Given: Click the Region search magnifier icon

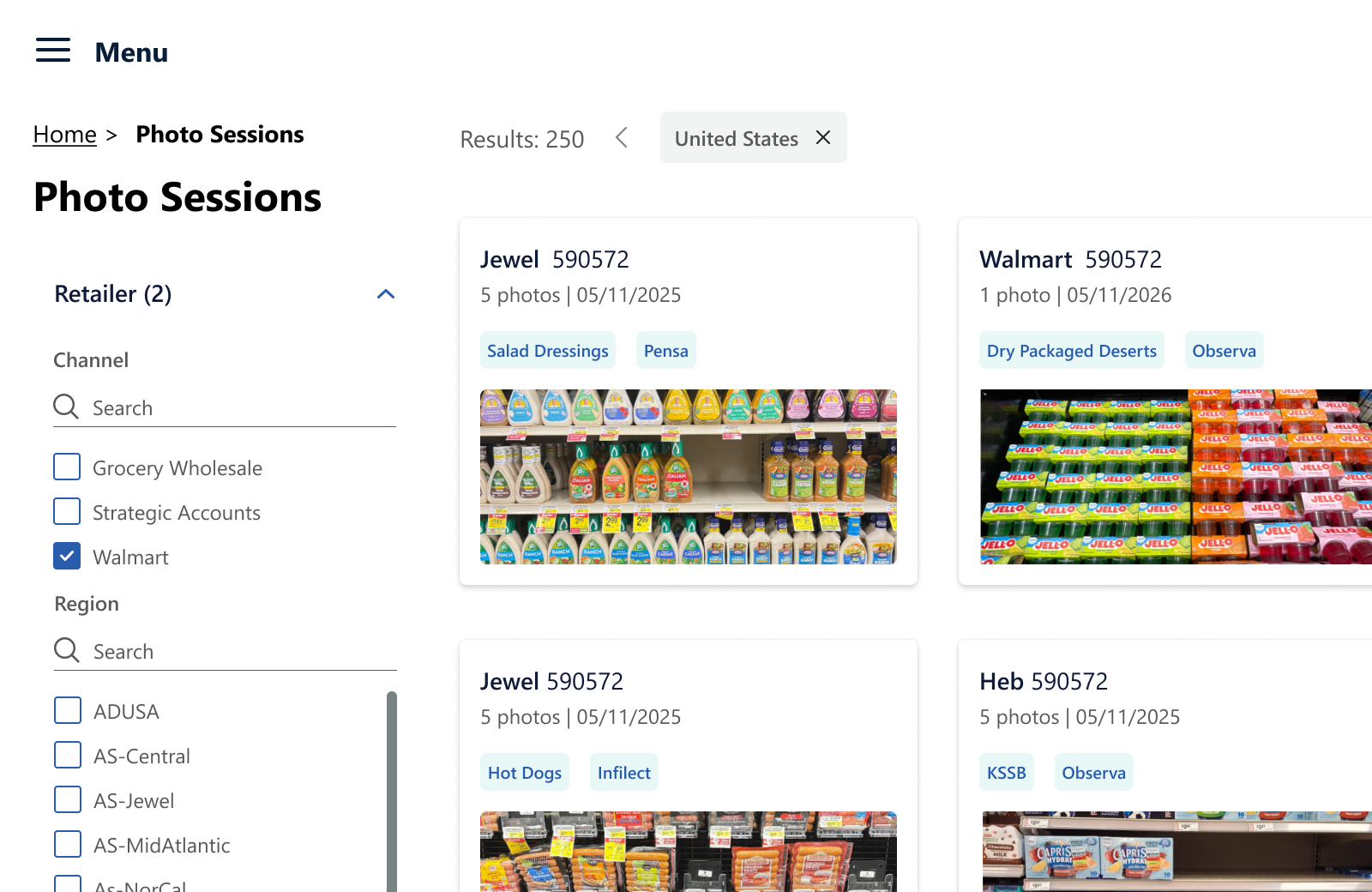Looking at the screenshot, I should tap(67, 650).
